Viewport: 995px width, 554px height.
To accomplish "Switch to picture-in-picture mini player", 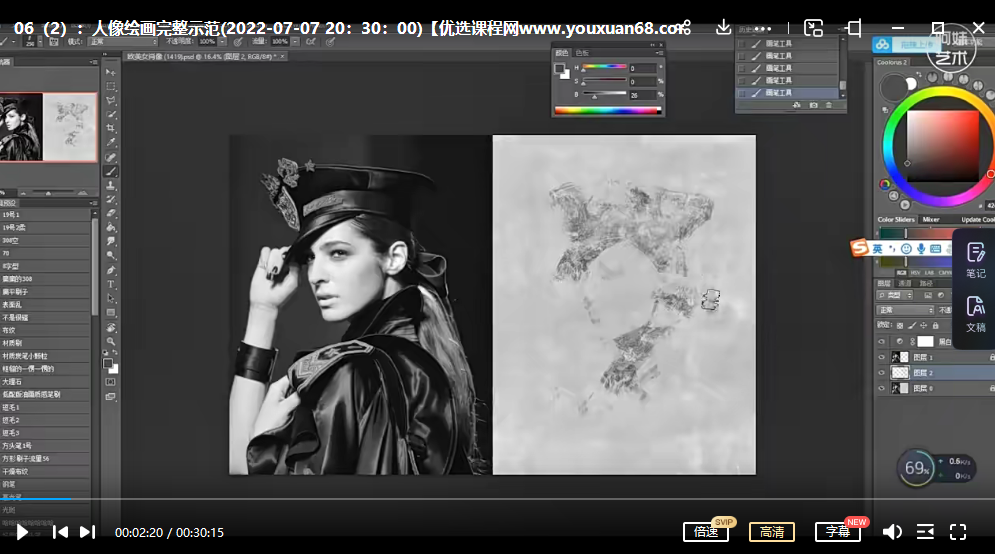I will (x=814, y=28).
